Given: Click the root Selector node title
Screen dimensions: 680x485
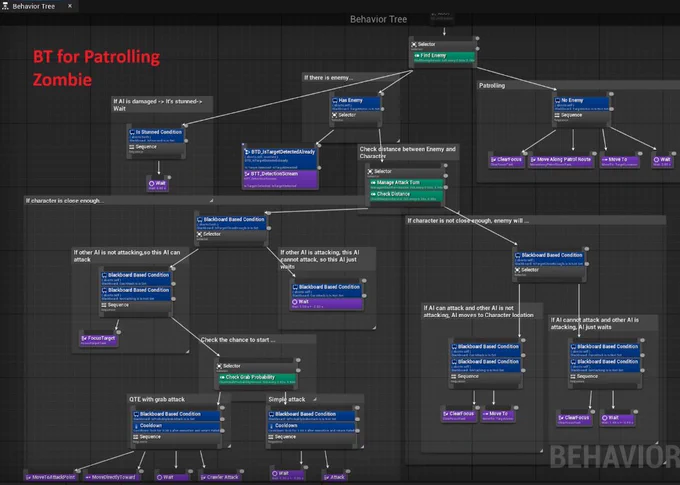Looking at the screenshot, I should [427, 44].
